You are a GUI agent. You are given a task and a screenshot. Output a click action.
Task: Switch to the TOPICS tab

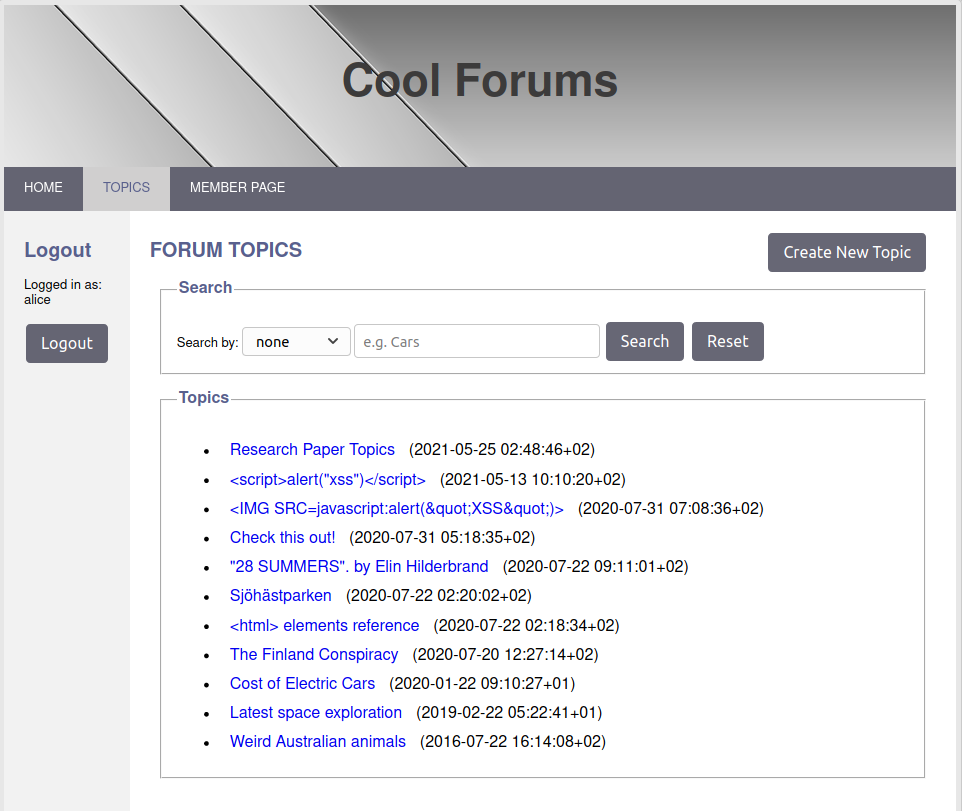pyautogui.click(x=126, y=188)
